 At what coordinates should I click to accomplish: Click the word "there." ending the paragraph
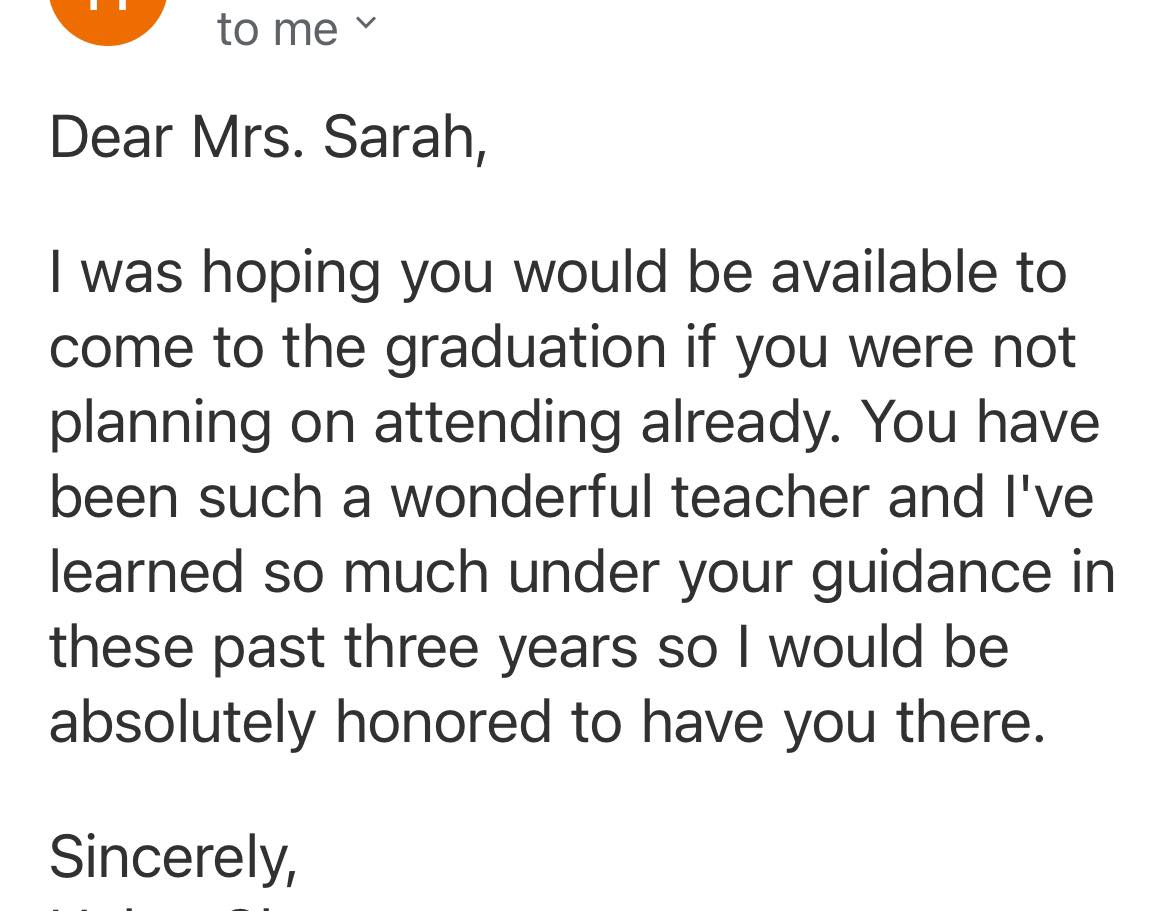[971, 721]
